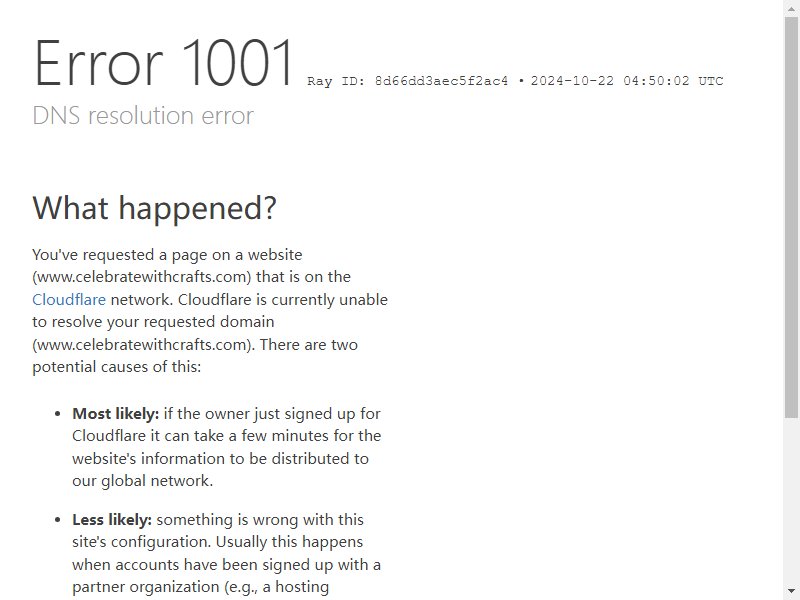Click the potential causes of this: text
The height and width of the screenshot is (600, 800).
click(x=117, y=367)
